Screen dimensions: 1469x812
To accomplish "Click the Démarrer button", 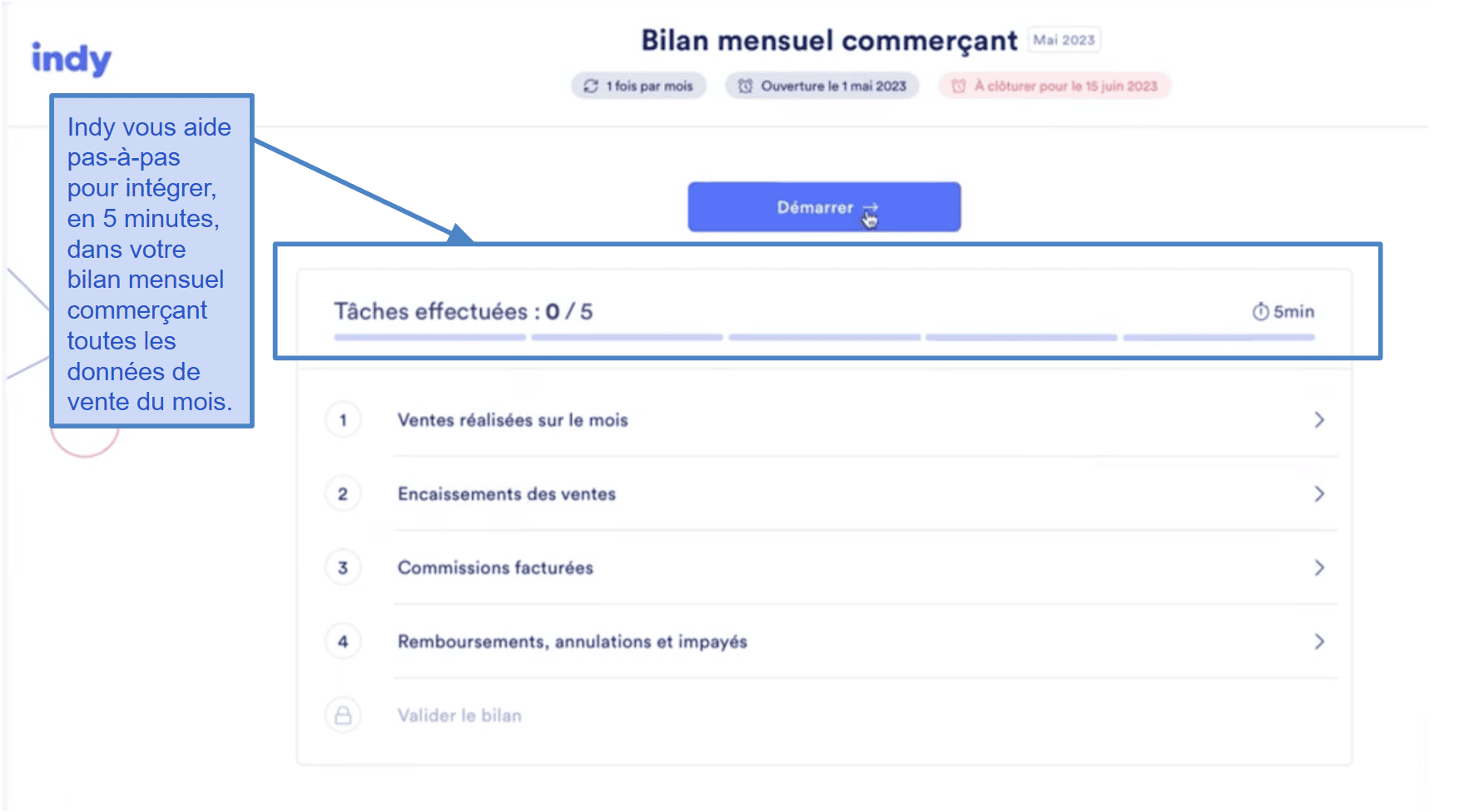I will coord(824,207).
